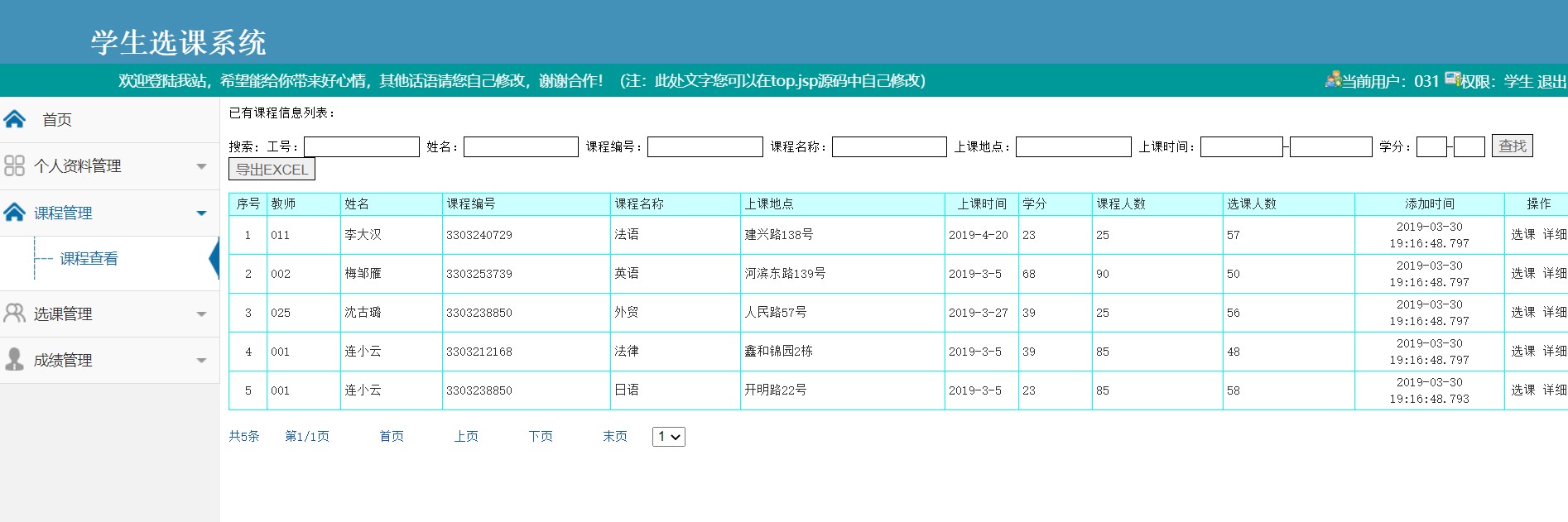Click course number 3303253739

[479, 274]
